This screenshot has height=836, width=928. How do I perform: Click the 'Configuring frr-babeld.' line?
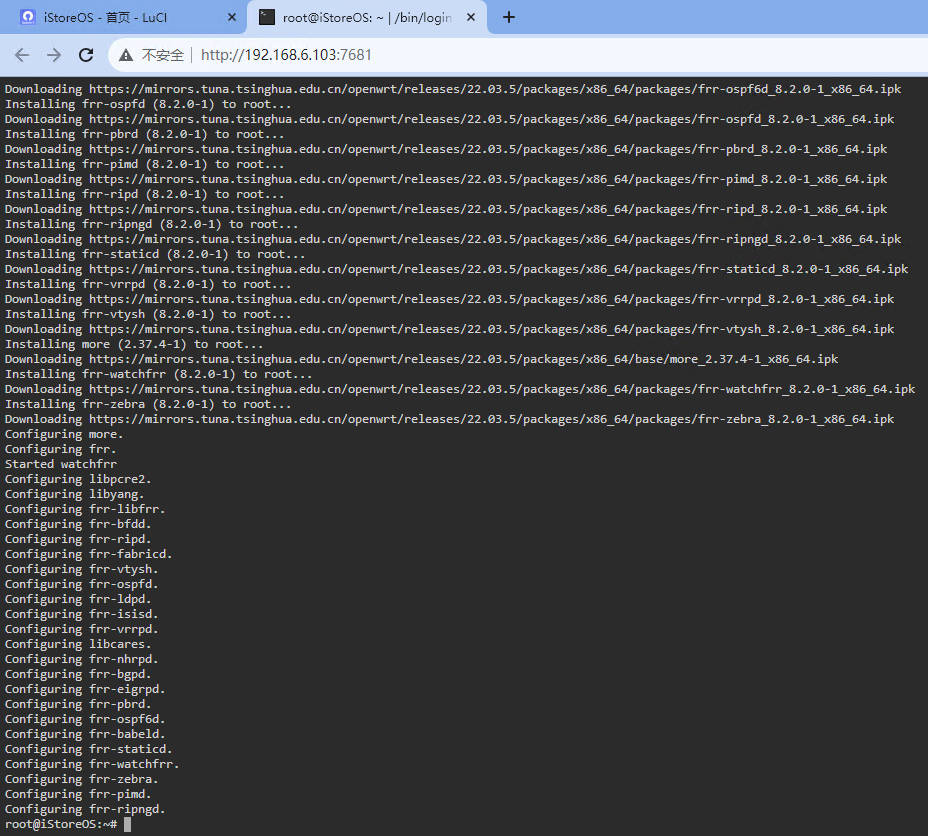point(85,734)
